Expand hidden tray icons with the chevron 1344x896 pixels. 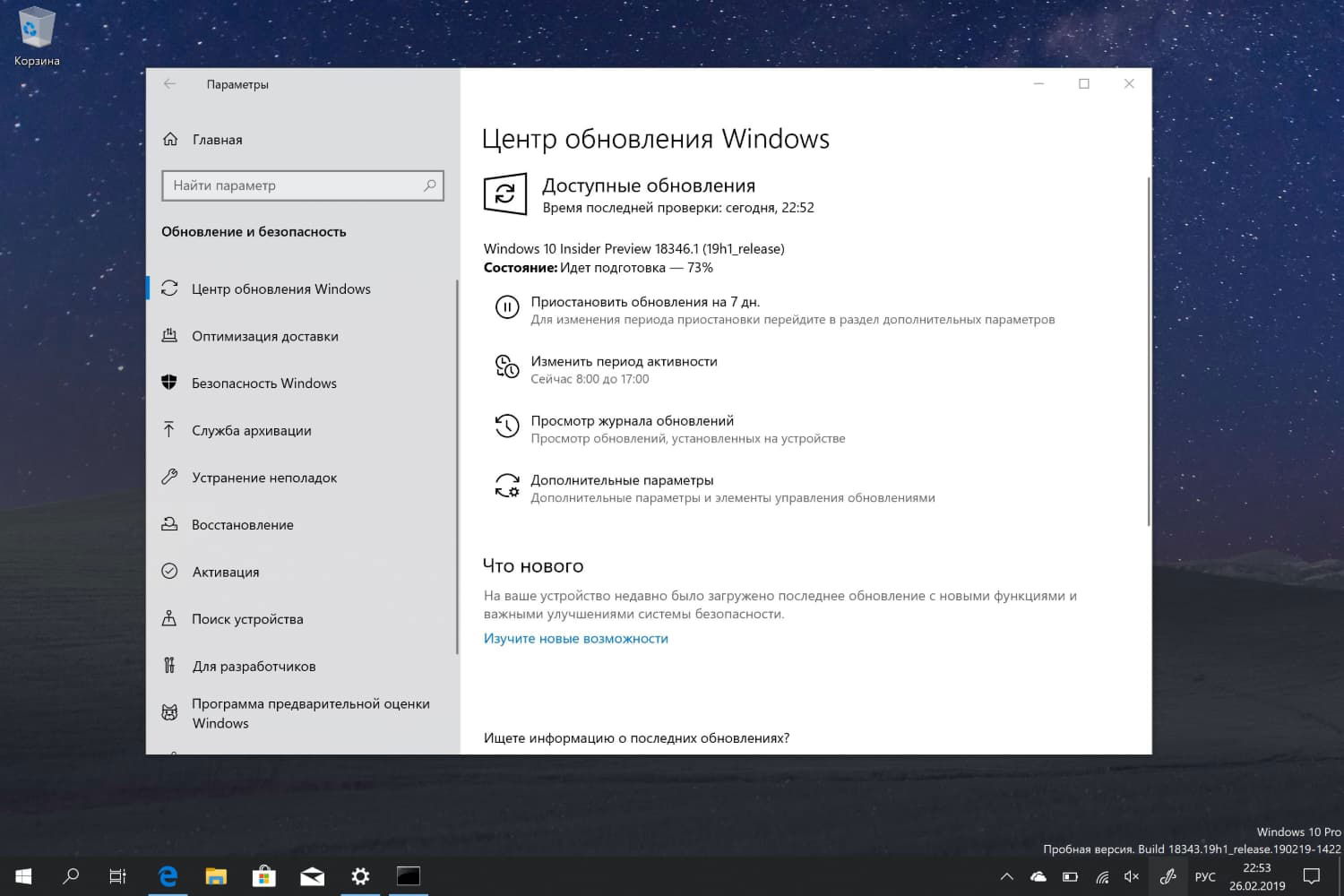1006,876
